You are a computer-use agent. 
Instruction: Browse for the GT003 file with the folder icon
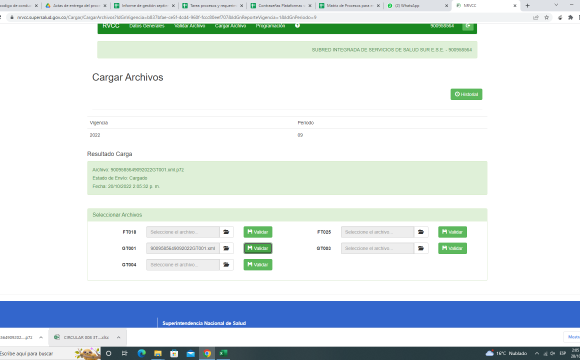point(421,248)
